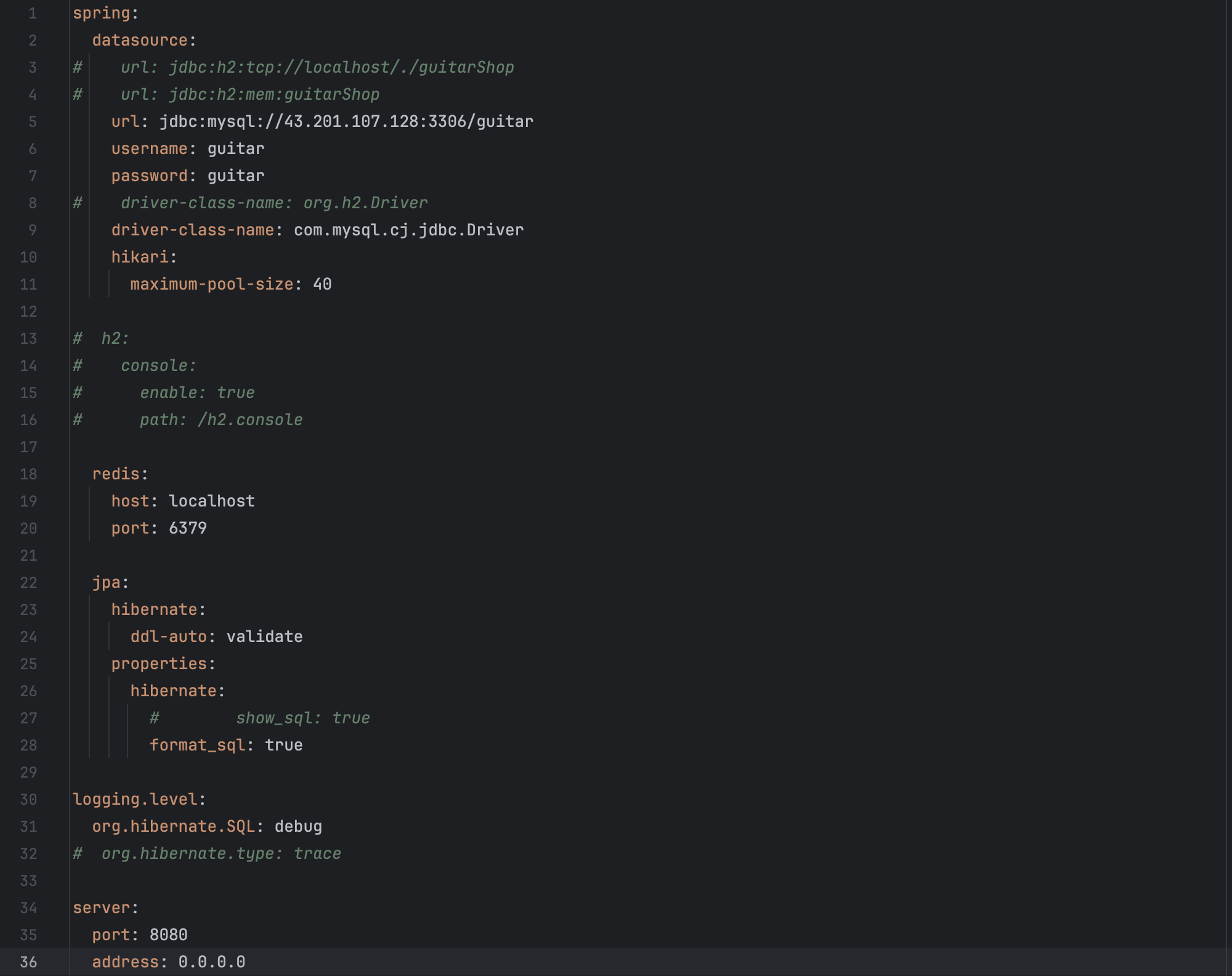Select the hikari key
This screenshot has height=976, width=1232.
coord(139,257)
